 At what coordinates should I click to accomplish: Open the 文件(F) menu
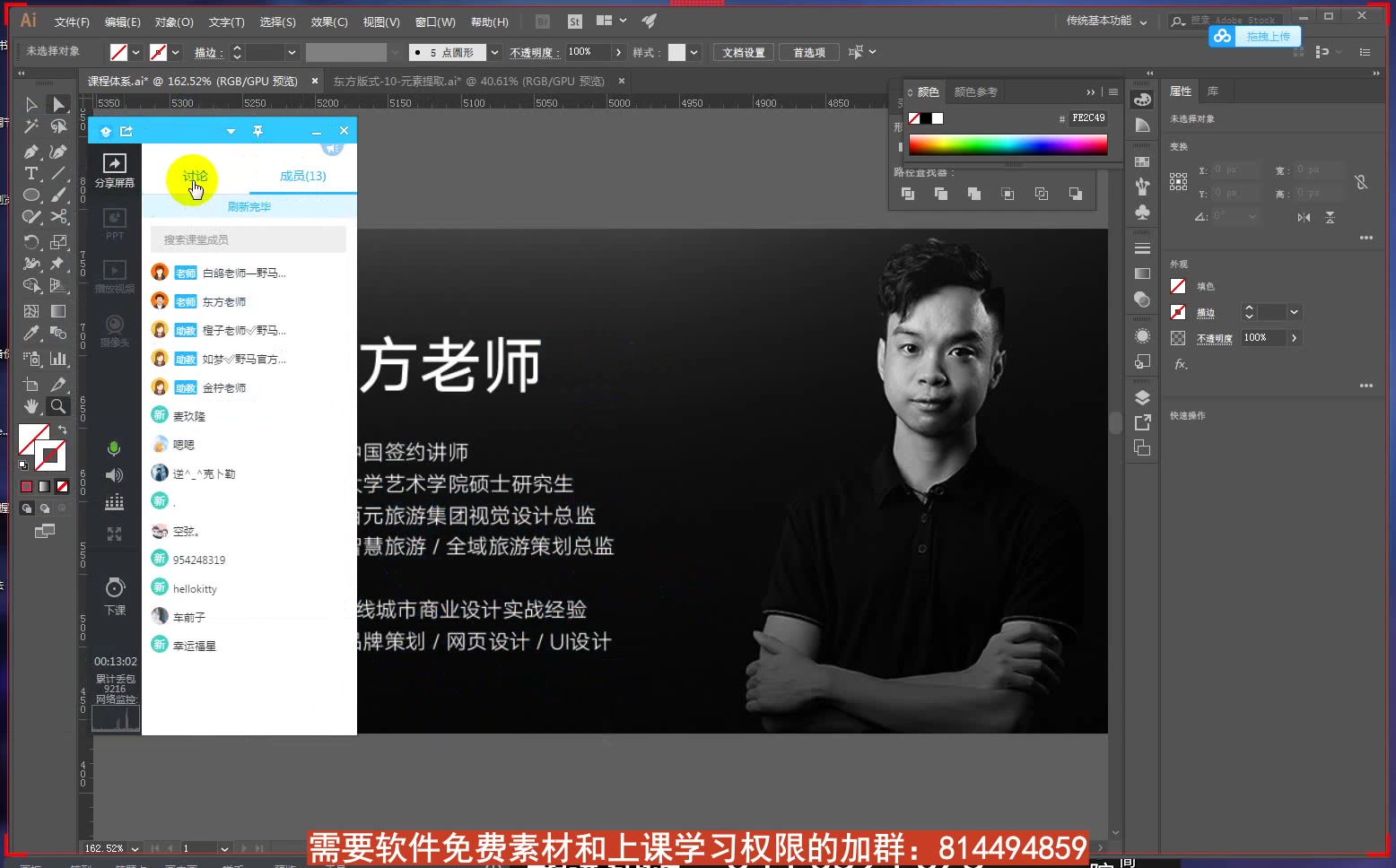pos(71,22)
